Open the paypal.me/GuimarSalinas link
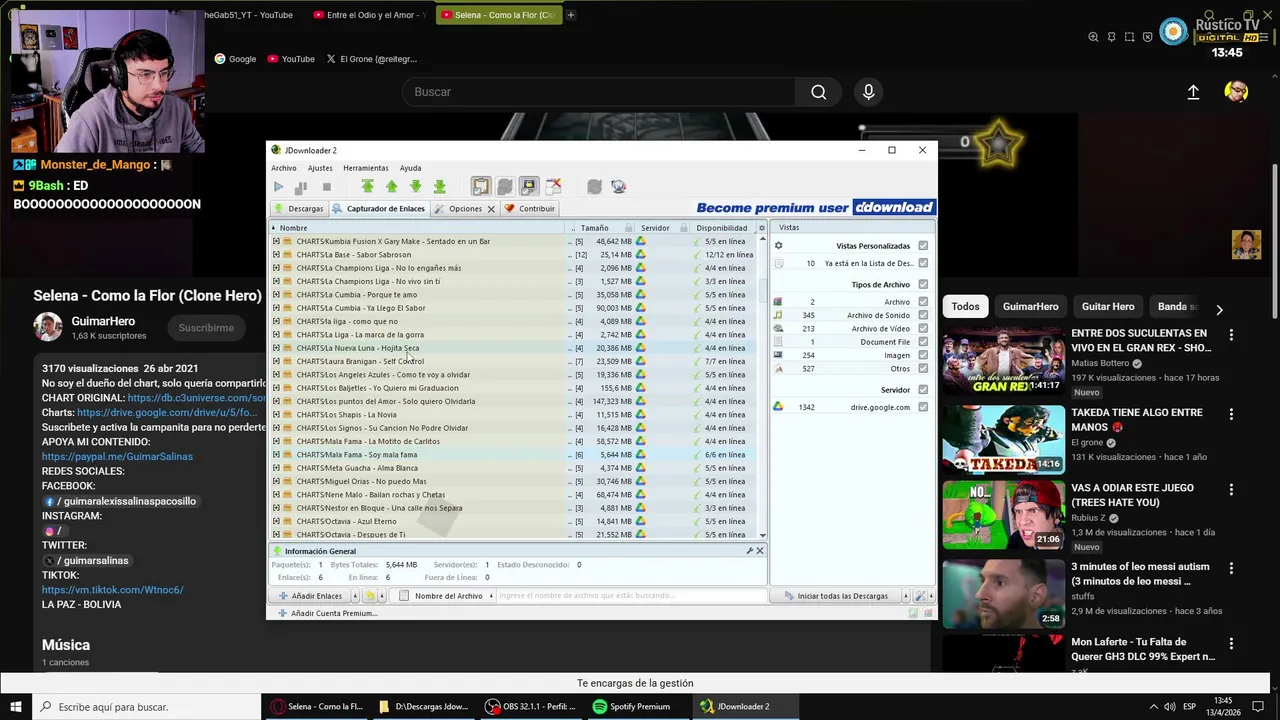This screenshot has height=720, width=1280. 117,457
